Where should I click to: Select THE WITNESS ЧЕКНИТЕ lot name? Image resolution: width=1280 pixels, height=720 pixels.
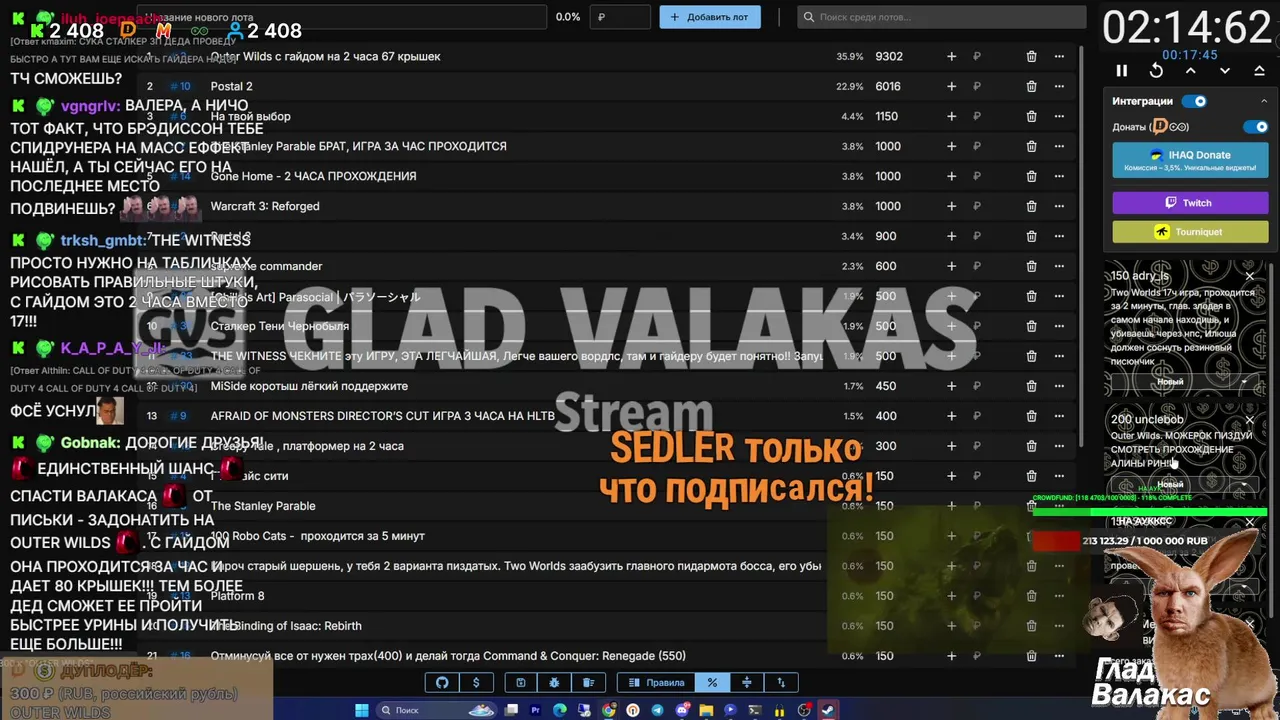[x=517, y=357]
